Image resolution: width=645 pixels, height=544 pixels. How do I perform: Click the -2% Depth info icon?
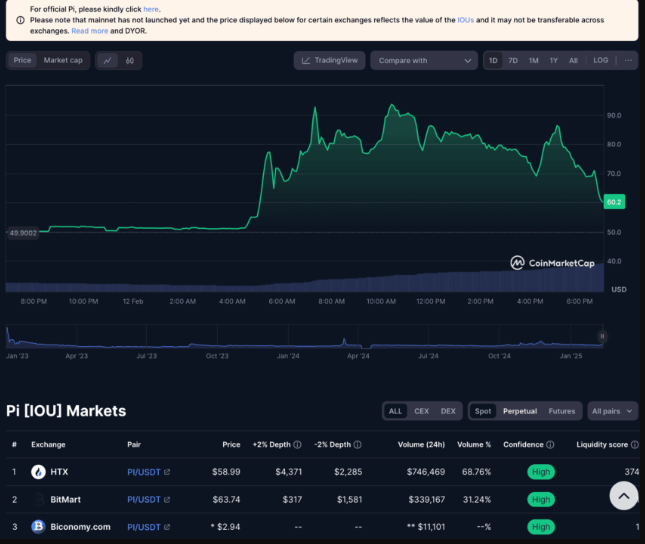coord(357,444)
